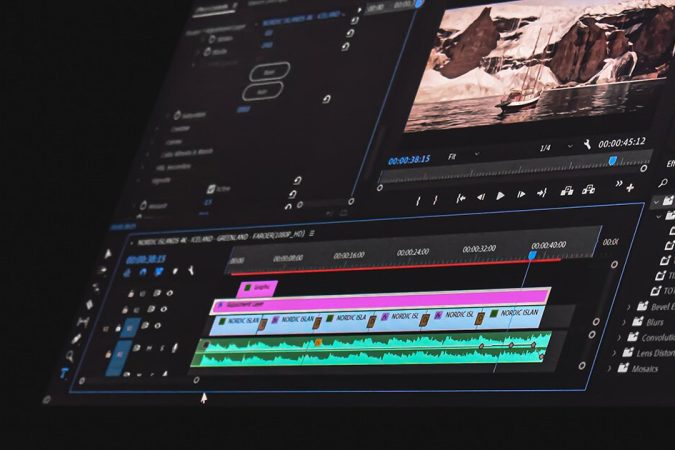Click the Play button in the Program Monitor

coord(500,196)
